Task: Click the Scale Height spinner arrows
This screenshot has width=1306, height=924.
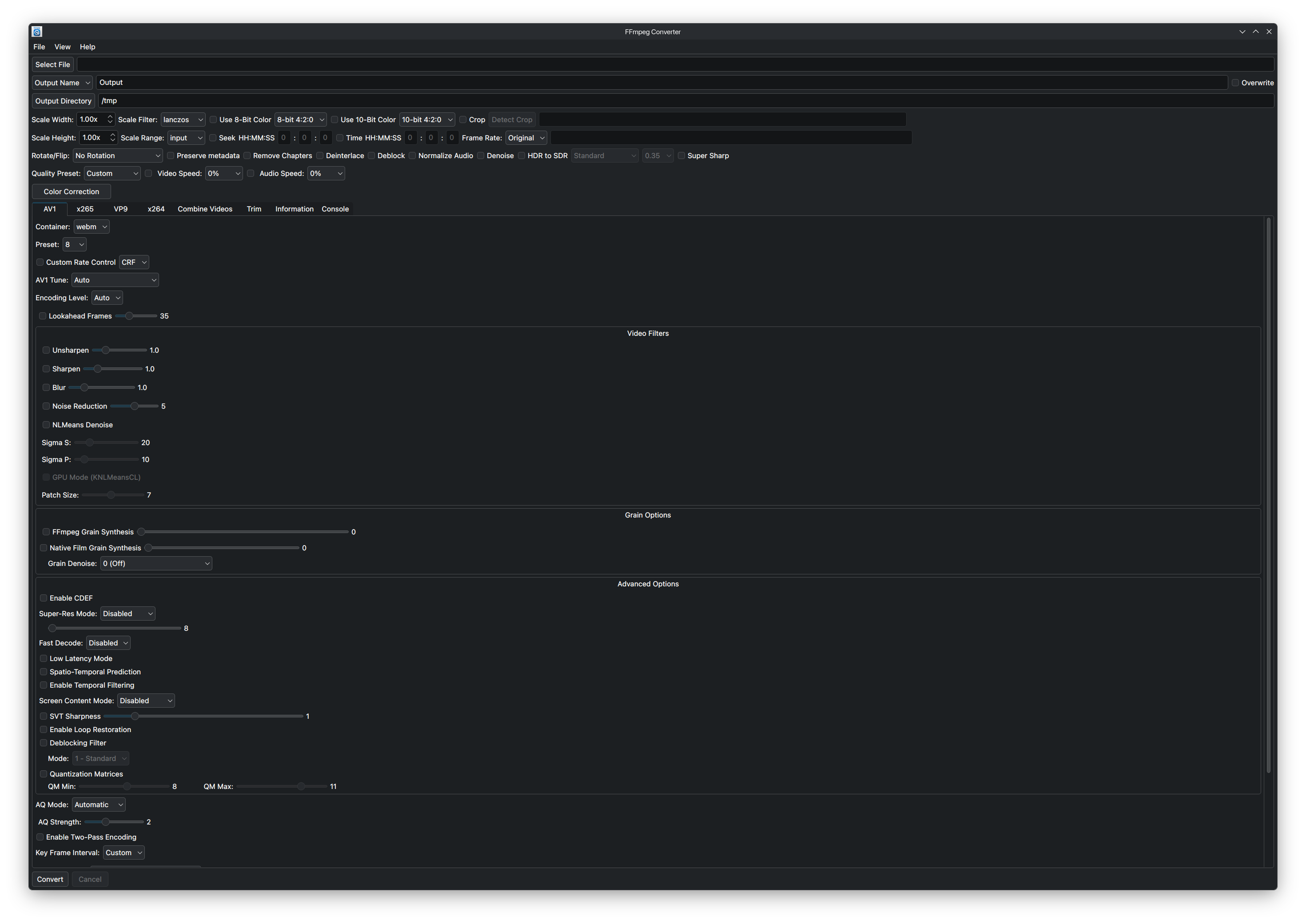Action: 113,138
